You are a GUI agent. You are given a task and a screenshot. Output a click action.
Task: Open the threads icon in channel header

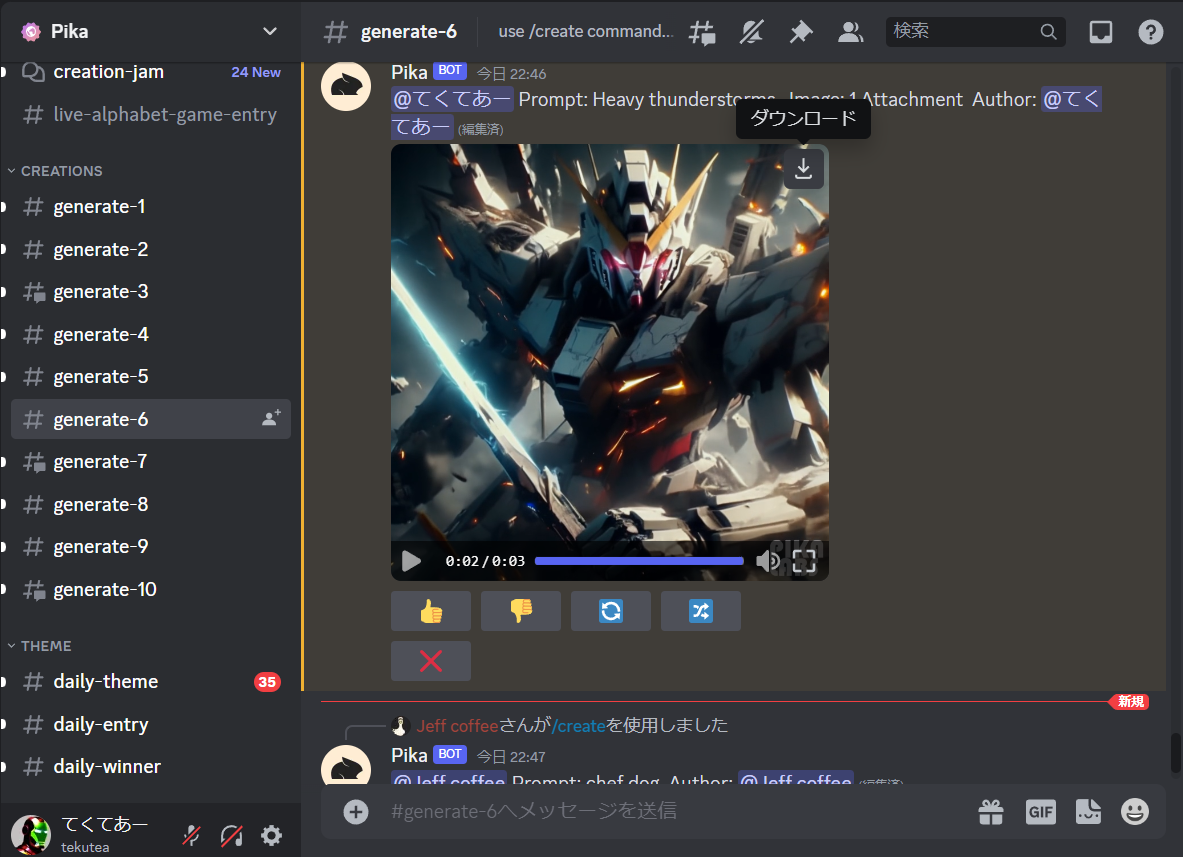coord(702,32)
